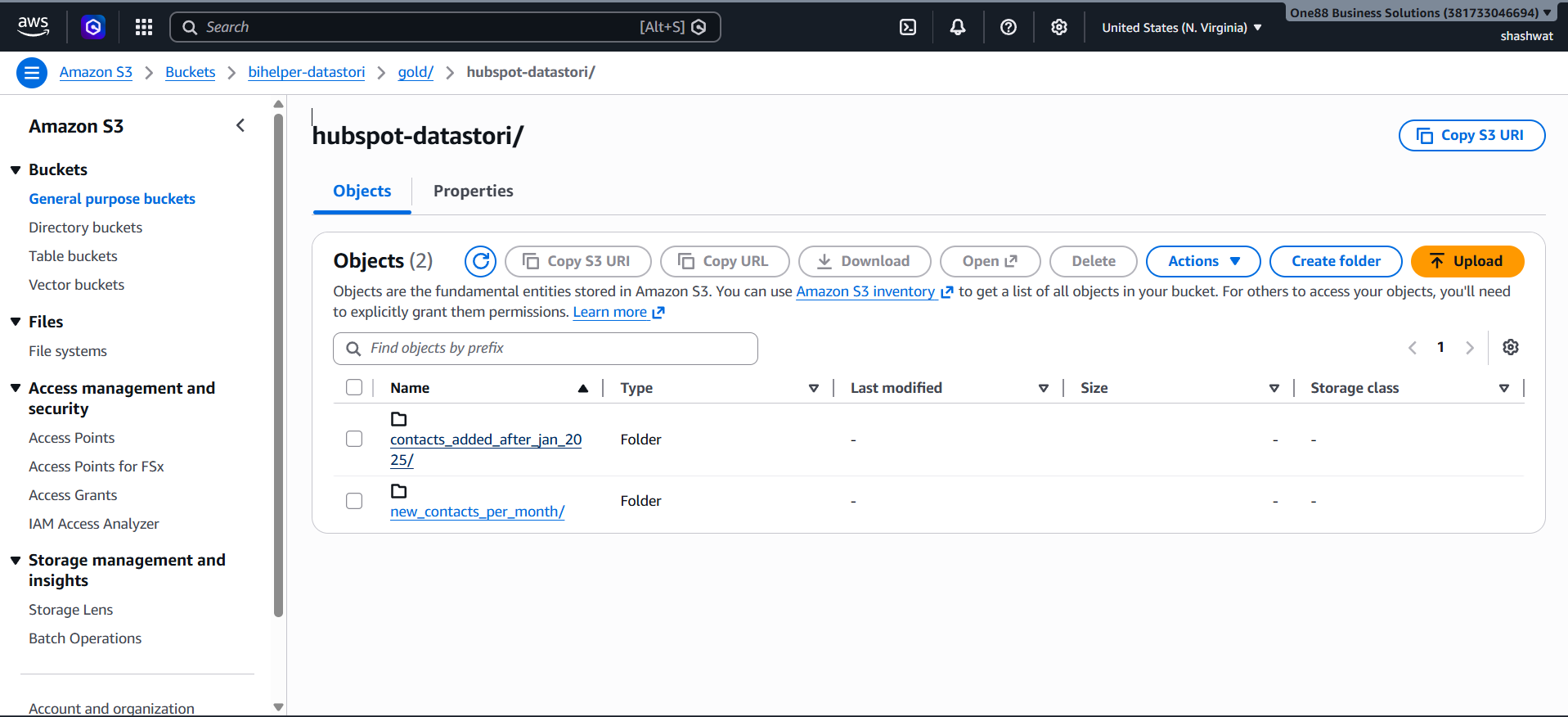Image resolution: width=1568 pixels, height=717 pixels.
Task: Click Create folder button
Action: 1336,261
